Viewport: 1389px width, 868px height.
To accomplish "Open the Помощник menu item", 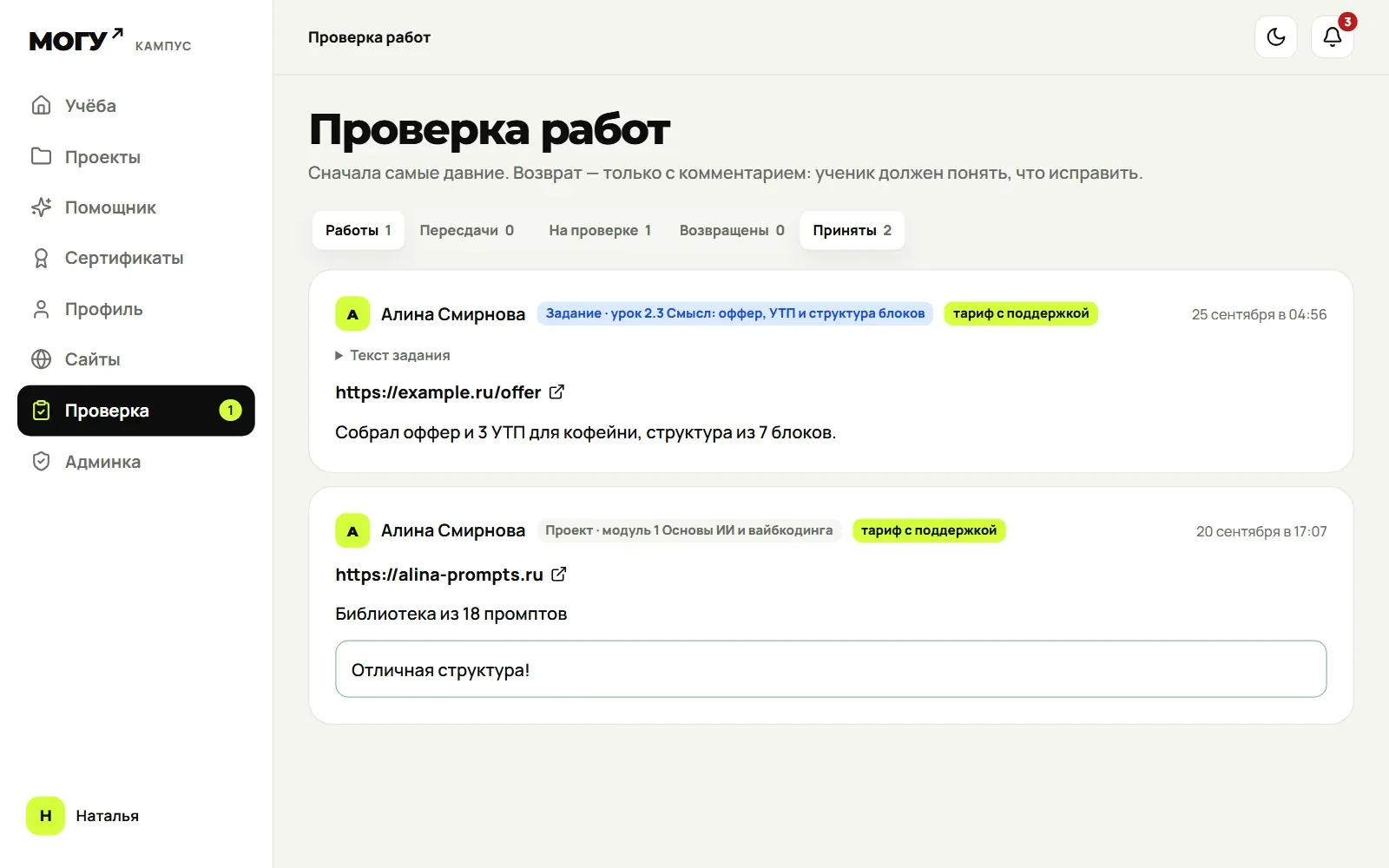I will click(x=136, y=207).
